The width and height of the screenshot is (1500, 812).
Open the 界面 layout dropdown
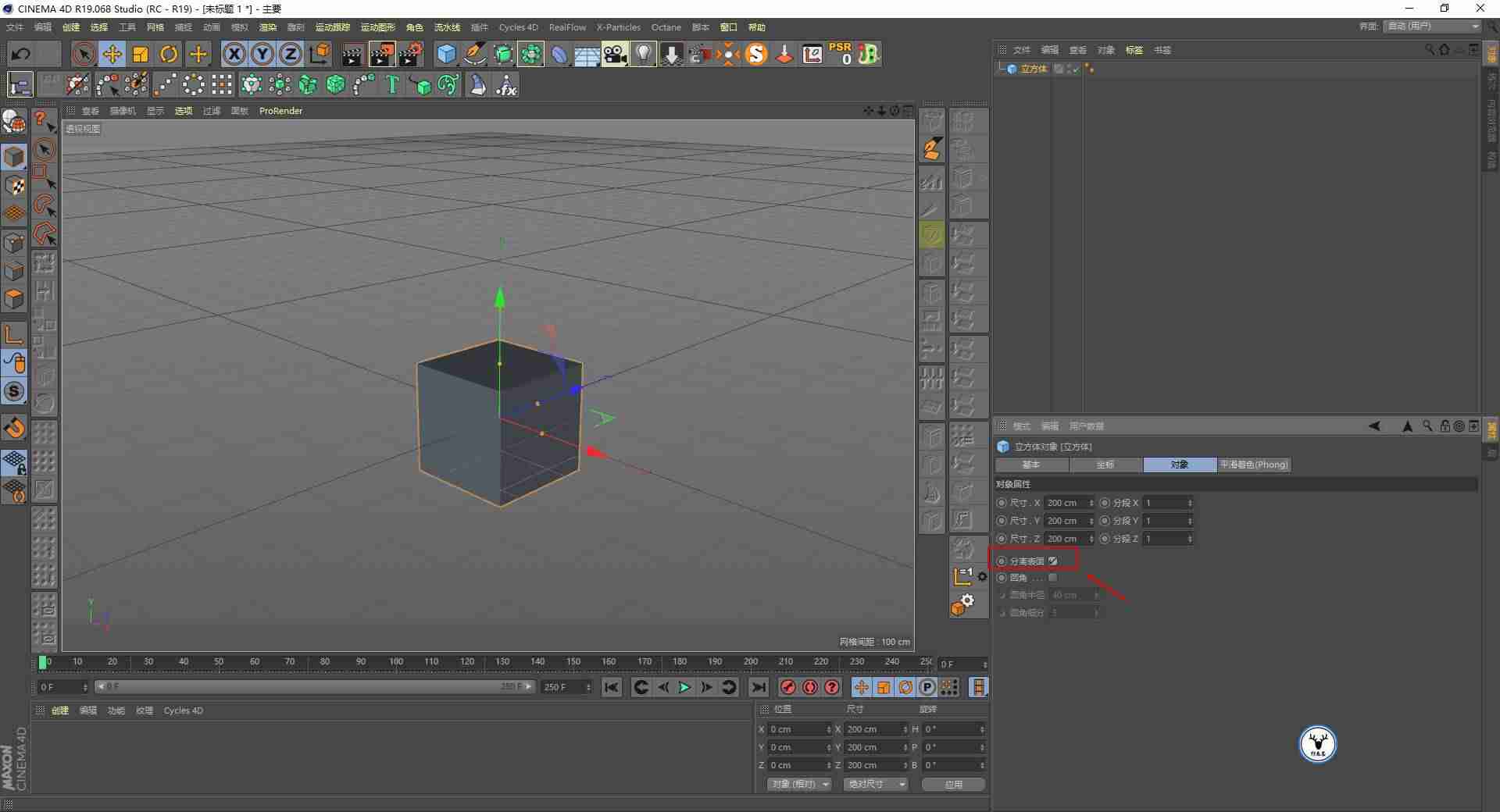[1432, 26]
